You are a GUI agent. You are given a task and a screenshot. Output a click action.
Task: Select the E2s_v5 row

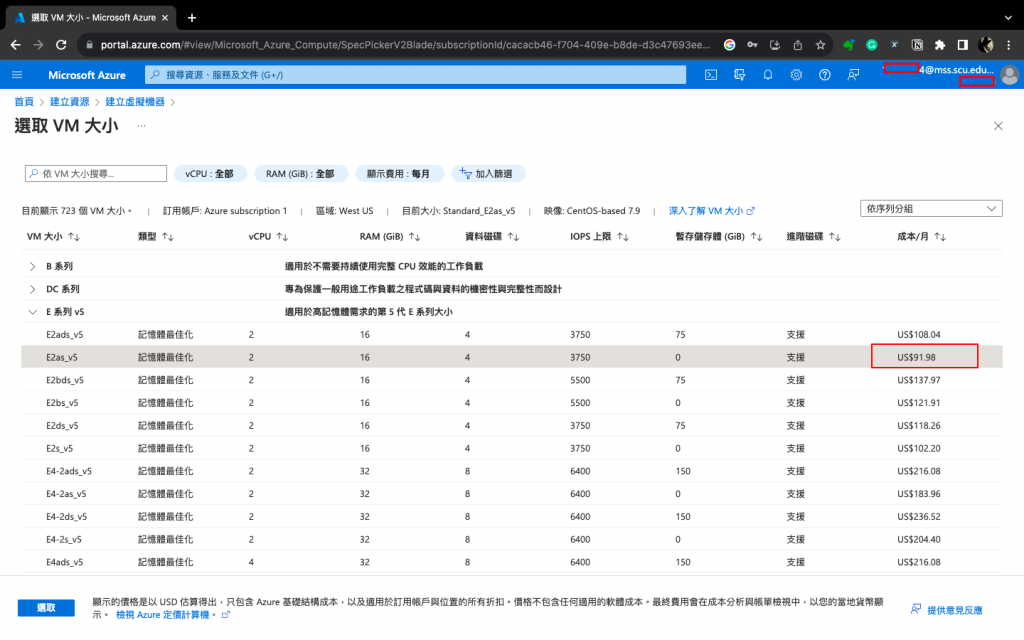511,449
